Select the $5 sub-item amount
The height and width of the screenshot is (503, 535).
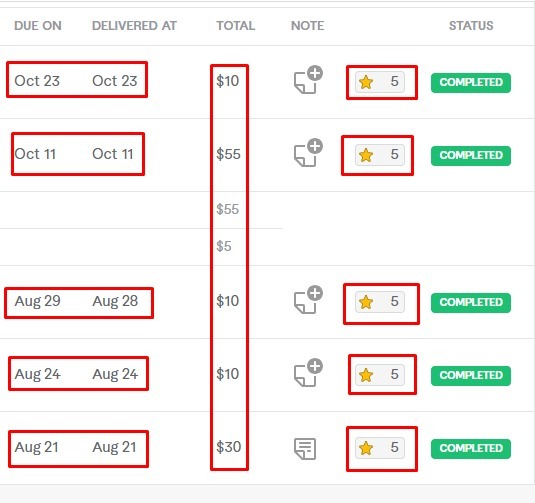point(224,246)
